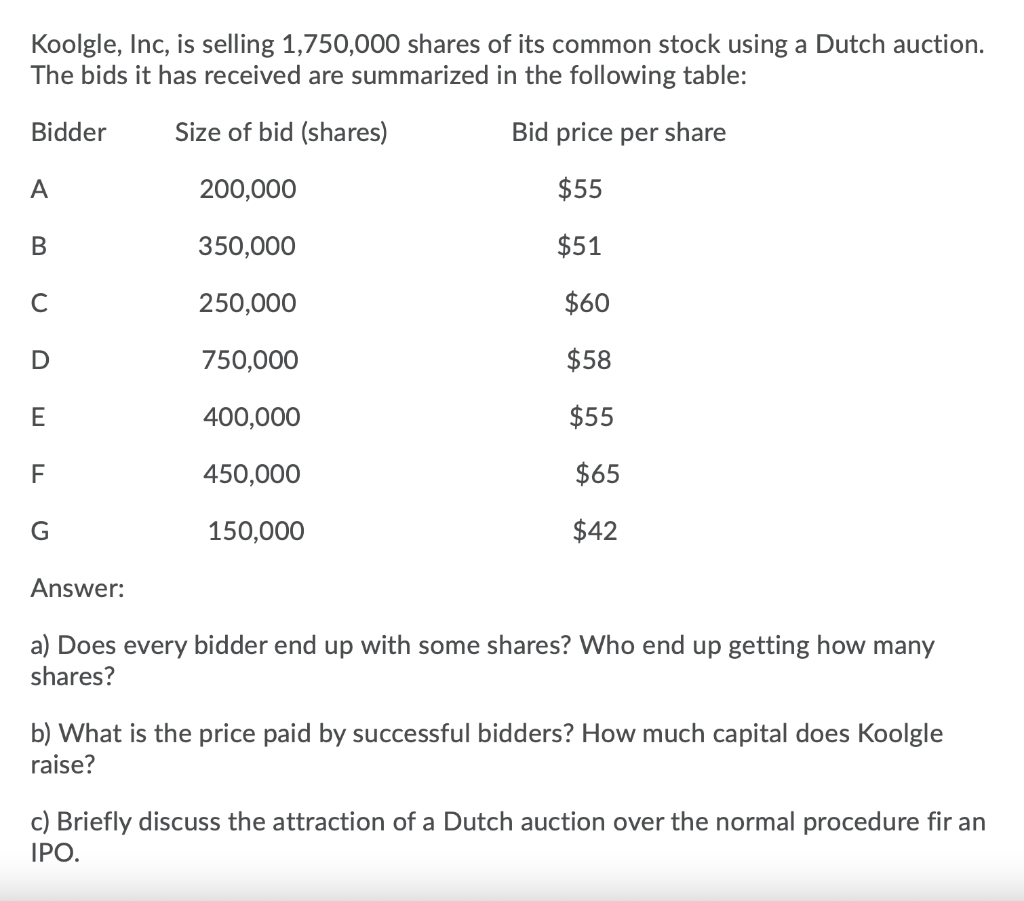Click the $60 bid price for C
Screen dimensions: 1024x901
[587, 303]
